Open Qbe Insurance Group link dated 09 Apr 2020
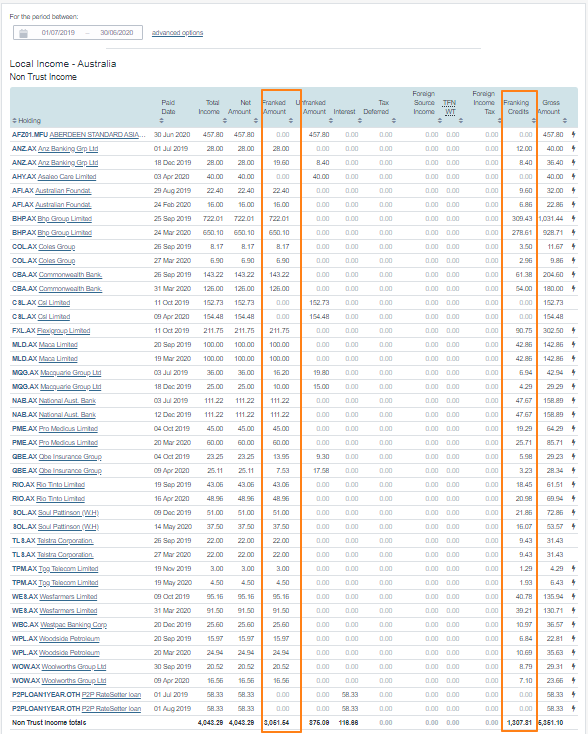 70,471
